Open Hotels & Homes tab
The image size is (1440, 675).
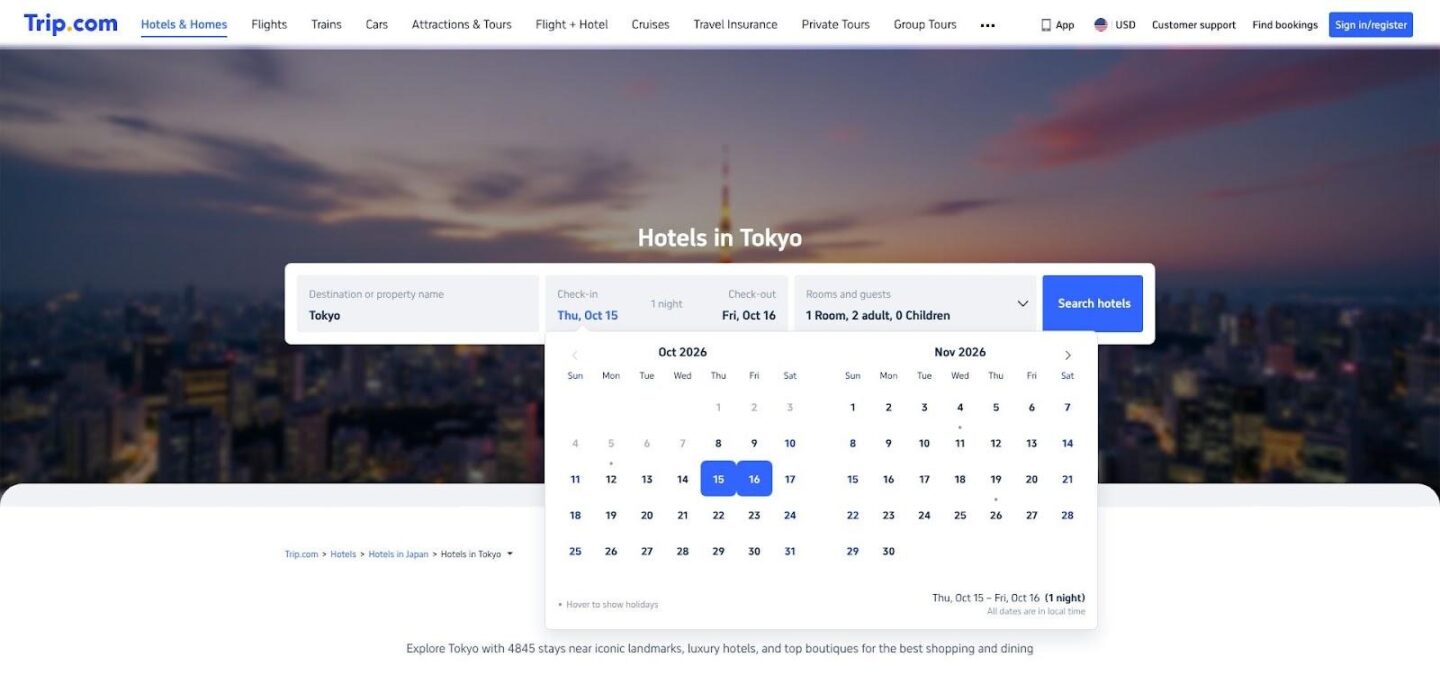pos(184,25)
